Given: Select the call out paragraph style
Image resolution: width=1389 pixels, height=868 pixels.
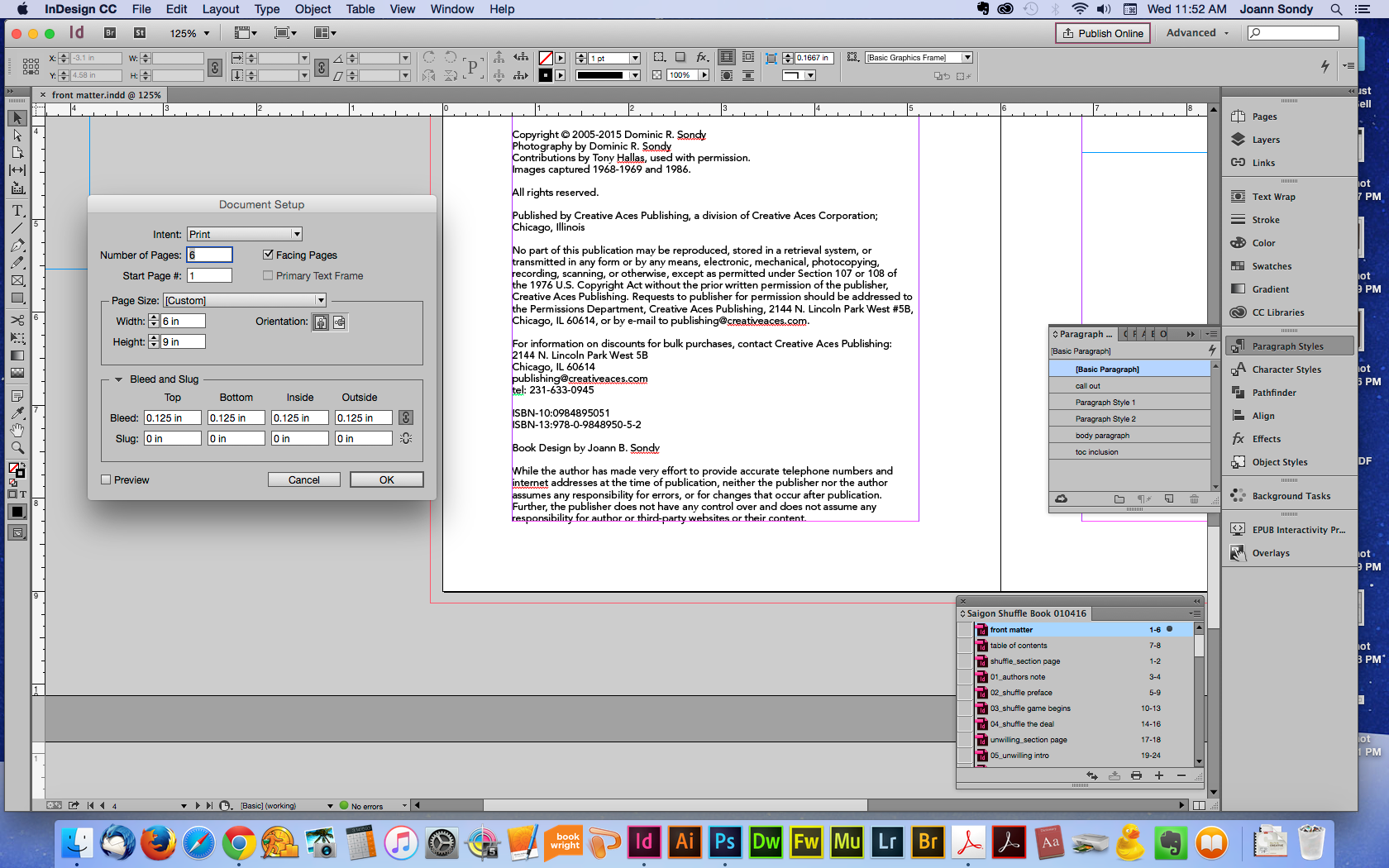Looking at the screenshot, I should (1129, 386).
